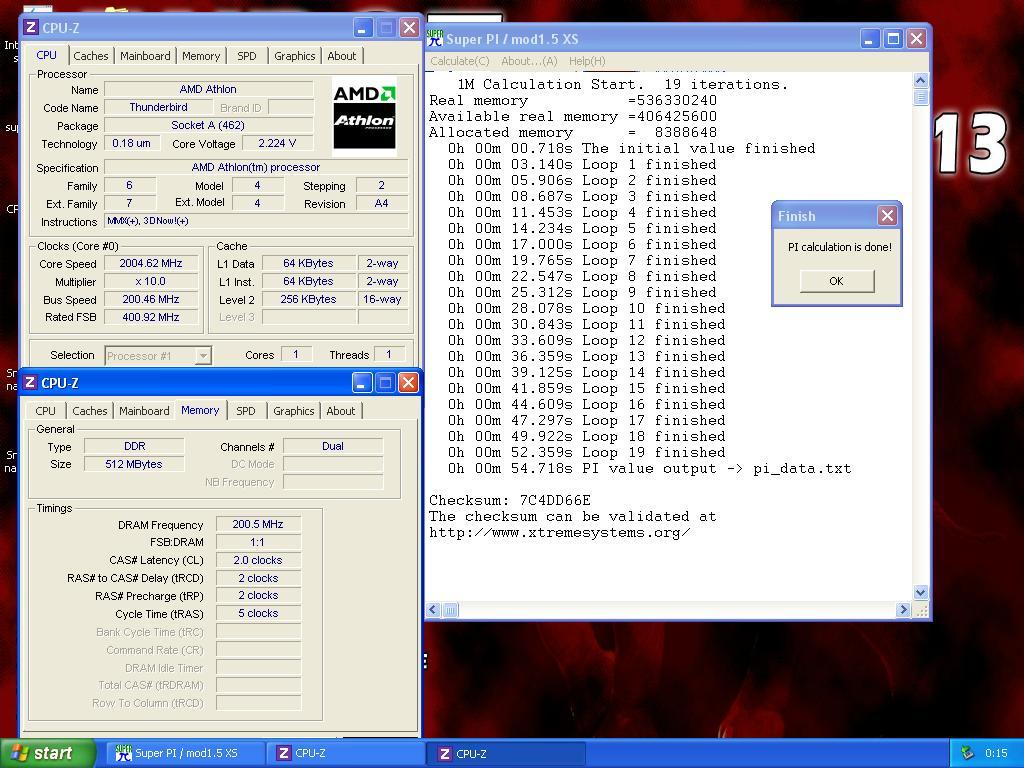Click Super PI vertical scrollbar down arrow
This screenshot has width=1024, height=768.
(921, 592)
